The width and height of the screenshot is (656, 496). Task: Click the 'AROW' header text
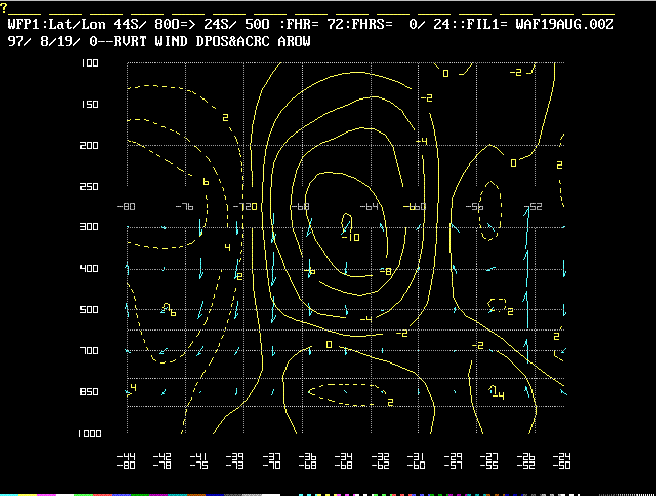(294, 41)
